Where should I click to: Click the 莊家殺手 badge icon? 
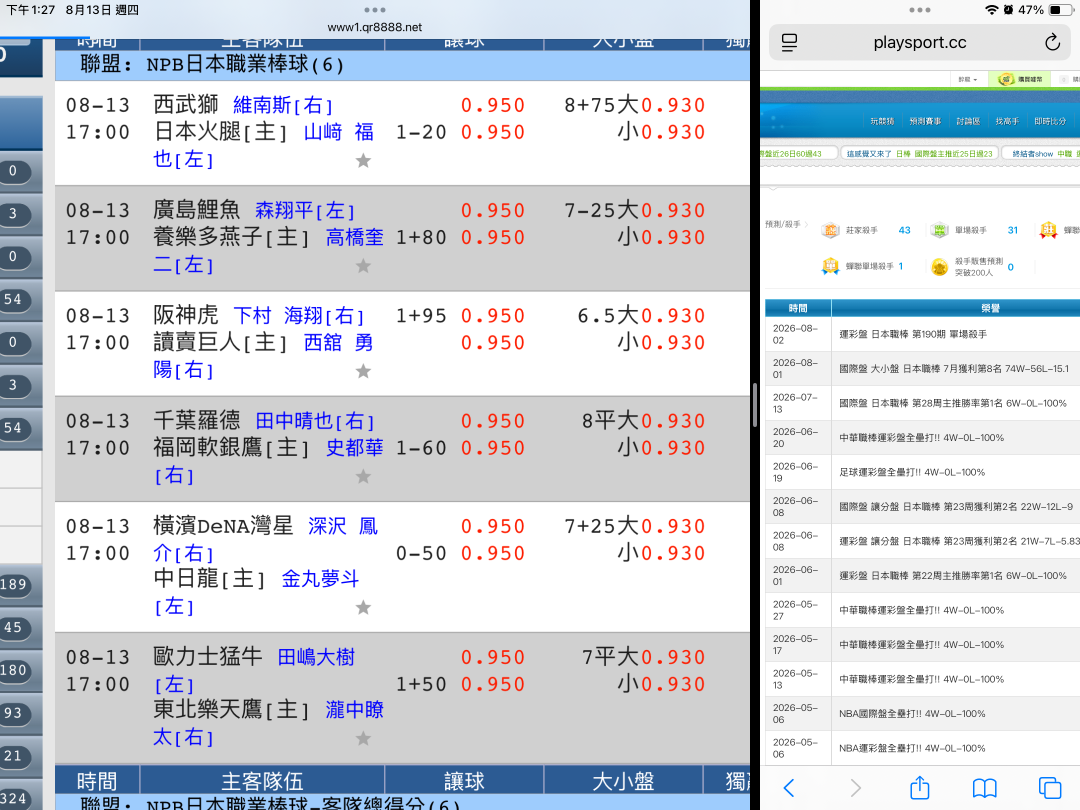(830, 230)
